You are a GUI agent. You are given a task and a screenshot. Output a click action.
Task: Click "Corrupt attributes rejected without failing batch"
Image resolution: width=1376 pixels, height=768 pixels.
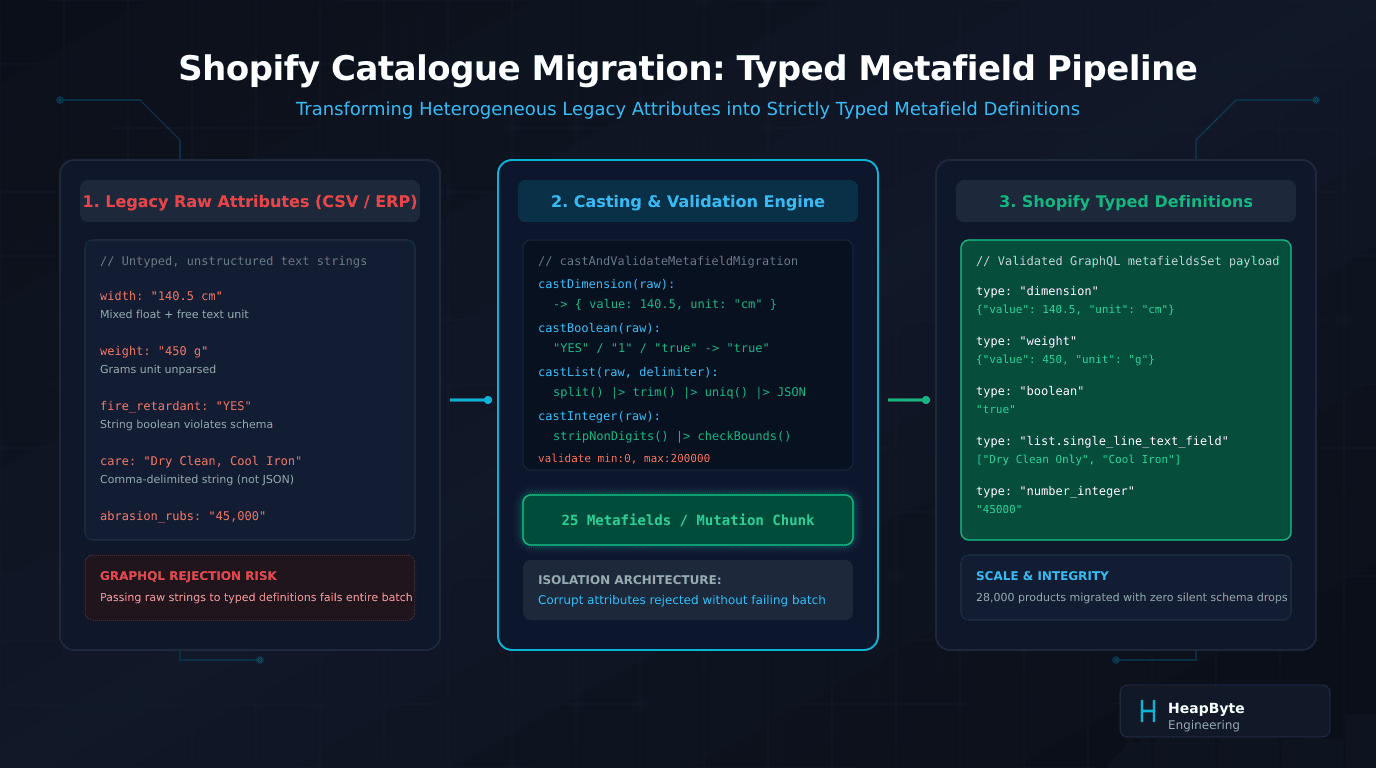pos(682,600)
